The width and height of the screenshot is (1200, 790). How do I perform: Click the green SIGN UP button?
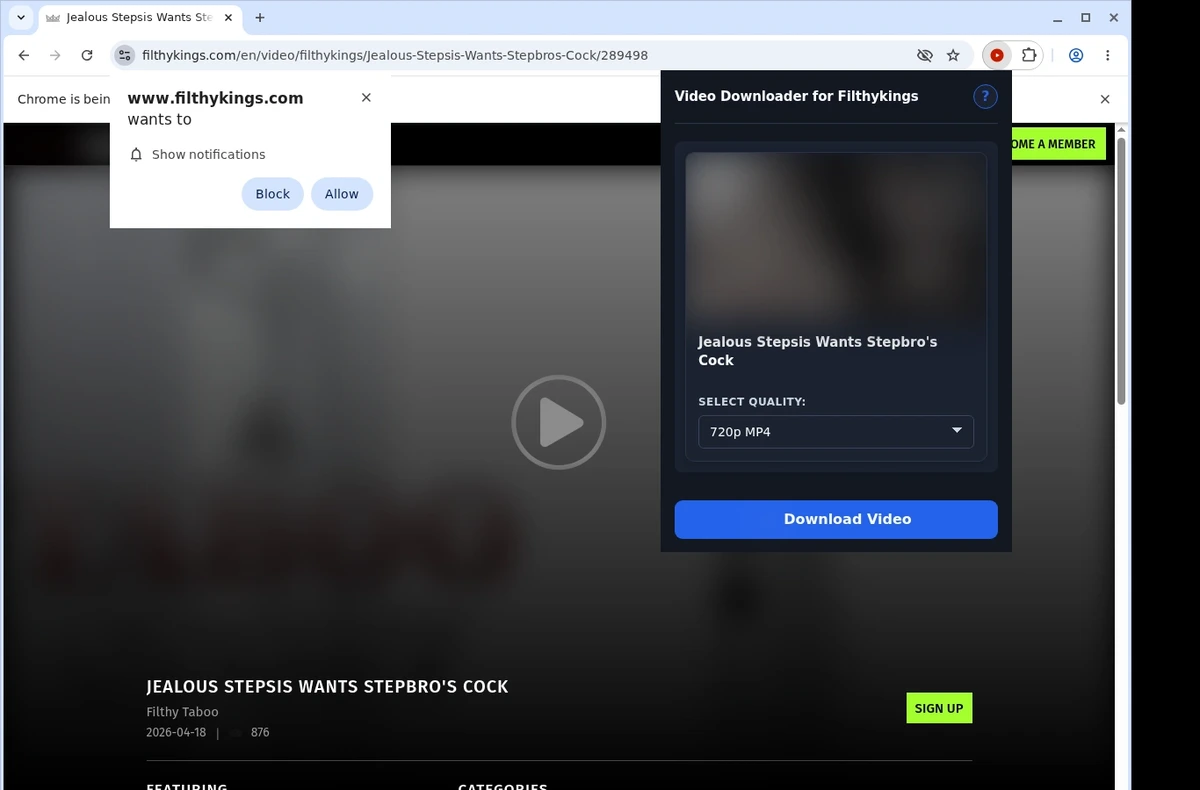(x=939, y=708)
